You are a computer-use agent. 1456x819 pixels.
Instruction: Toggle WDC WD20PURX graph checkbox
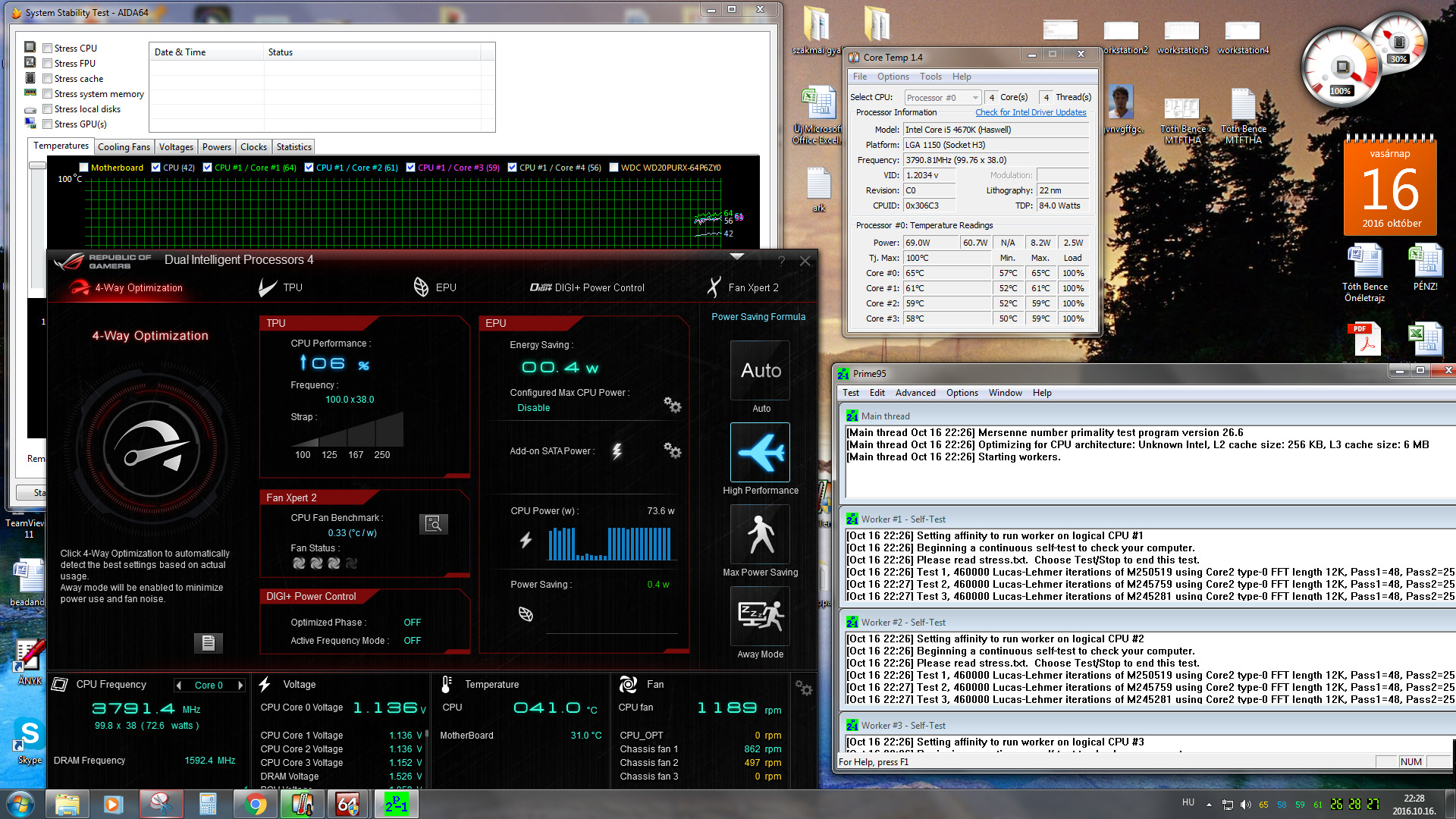click(614, 168)
